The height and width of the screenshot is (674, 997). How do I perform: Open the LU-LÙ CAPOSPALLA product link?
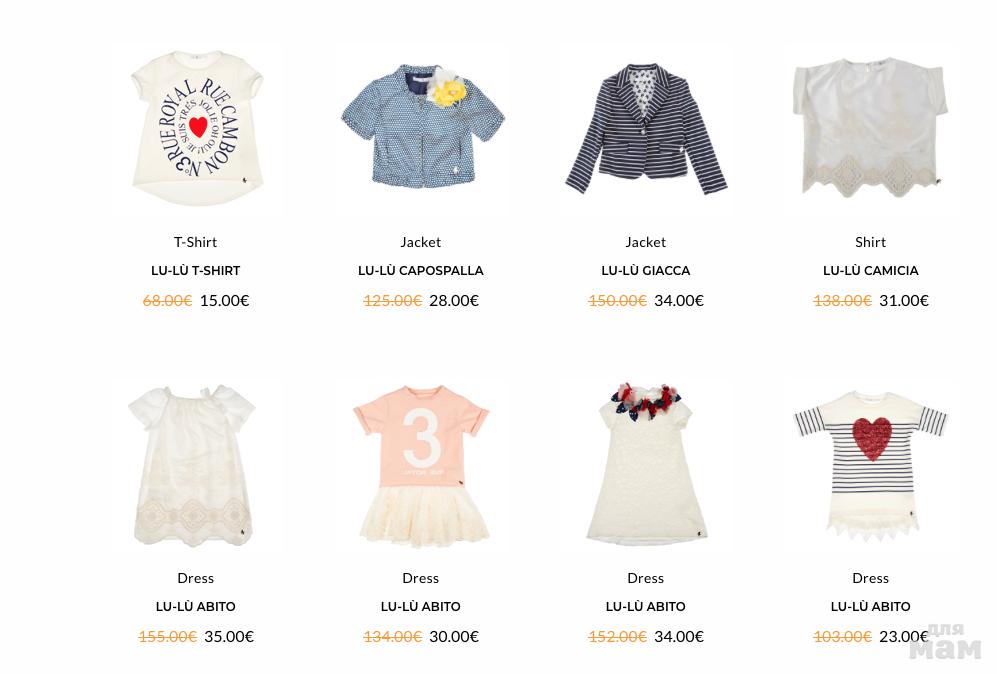pos(421,270)
